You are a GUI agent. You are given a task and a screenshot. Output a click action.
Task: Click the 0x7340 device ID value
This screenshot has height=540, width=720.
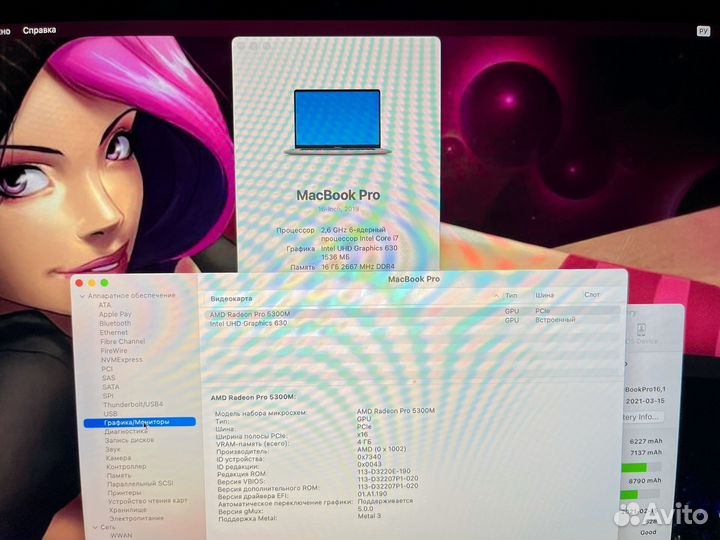click(369, 457)
